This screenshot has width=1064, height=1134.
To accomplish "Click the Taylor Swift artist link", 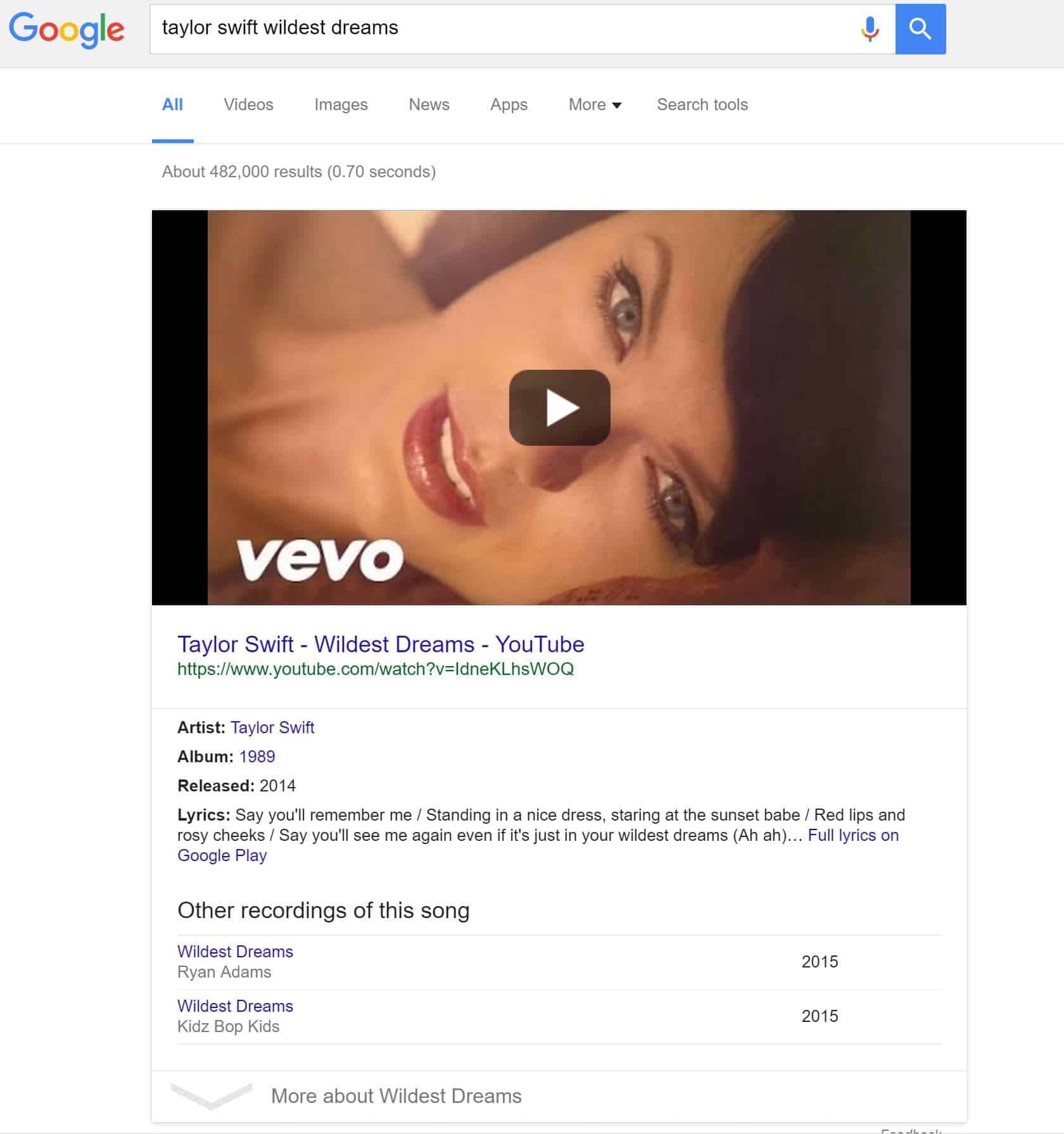I will 272,728.
